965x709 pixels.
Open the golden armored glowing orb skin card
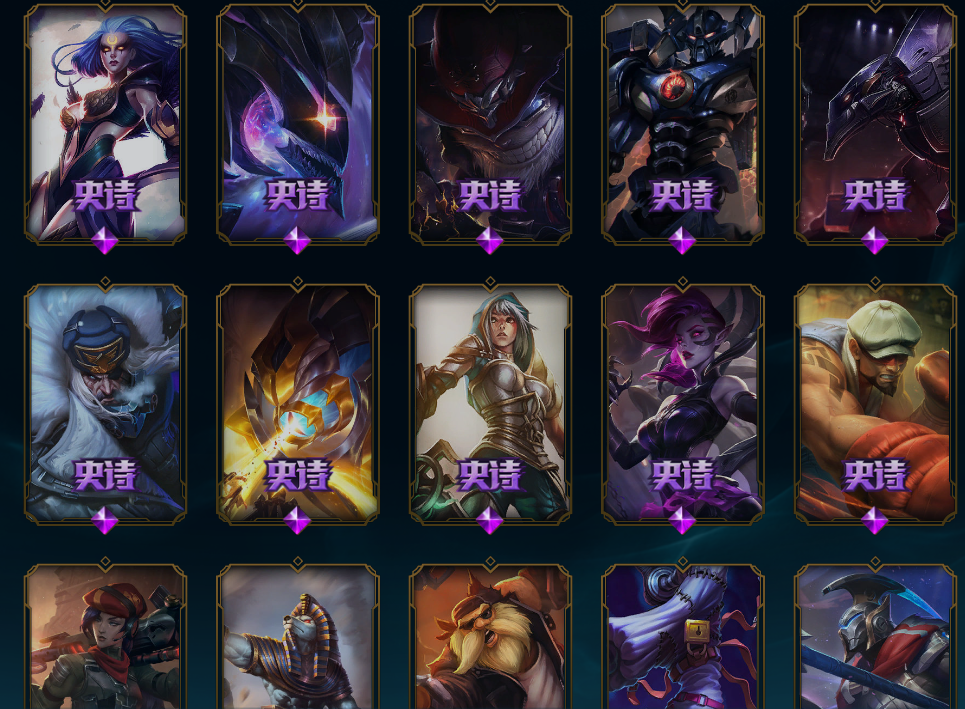pos(298,404)
